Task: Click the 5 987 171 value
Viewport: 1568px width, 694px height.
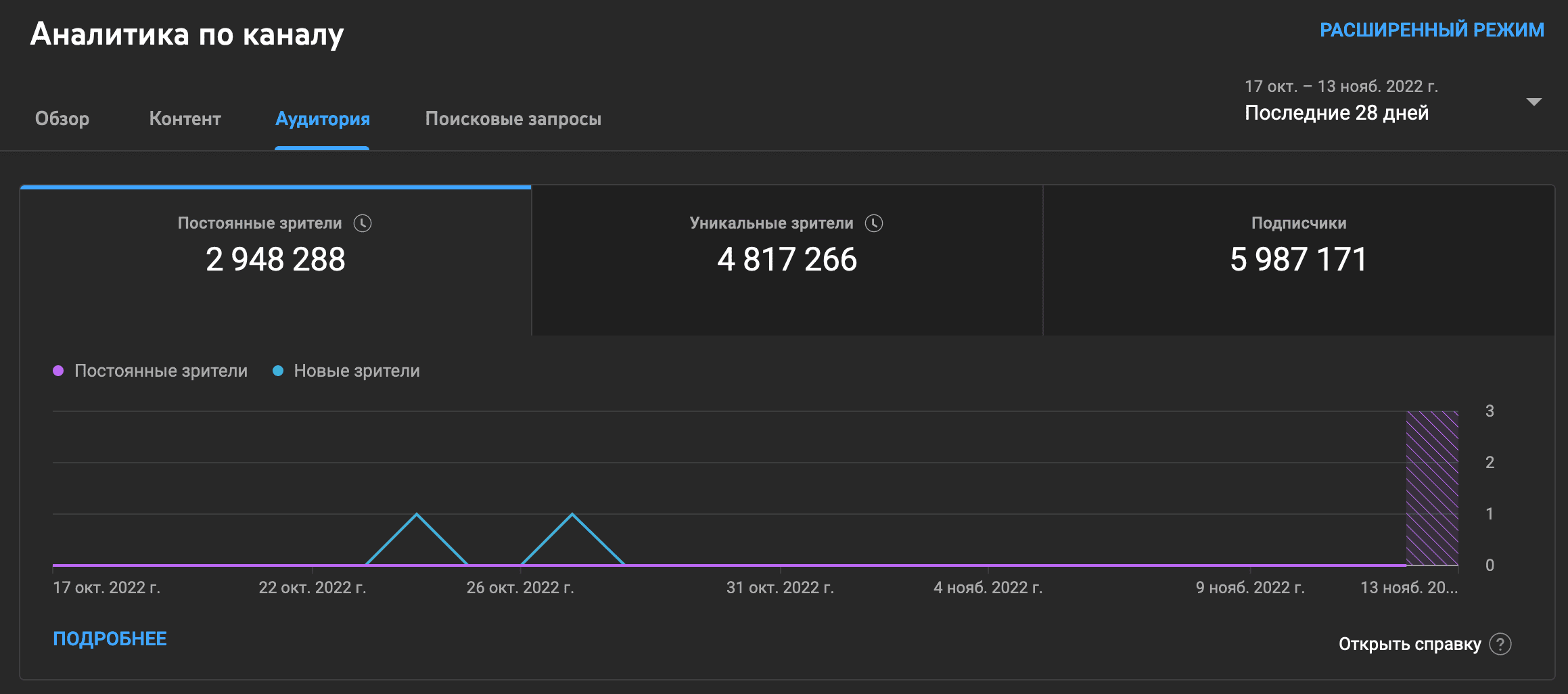Action: (x=1299, y=260)
